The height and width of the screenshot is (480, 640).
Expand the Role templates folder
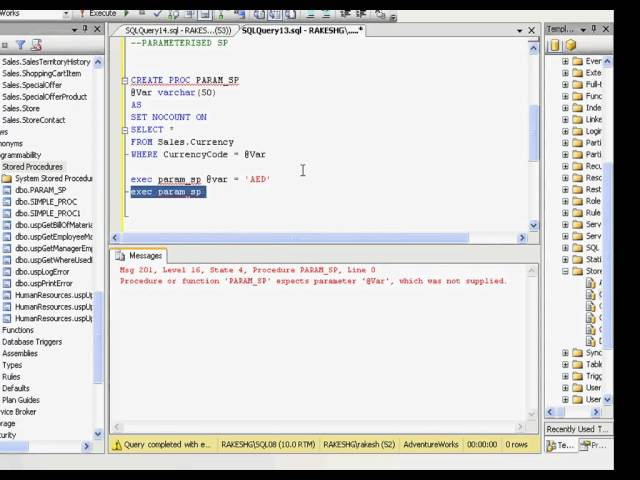click(565, 201)
